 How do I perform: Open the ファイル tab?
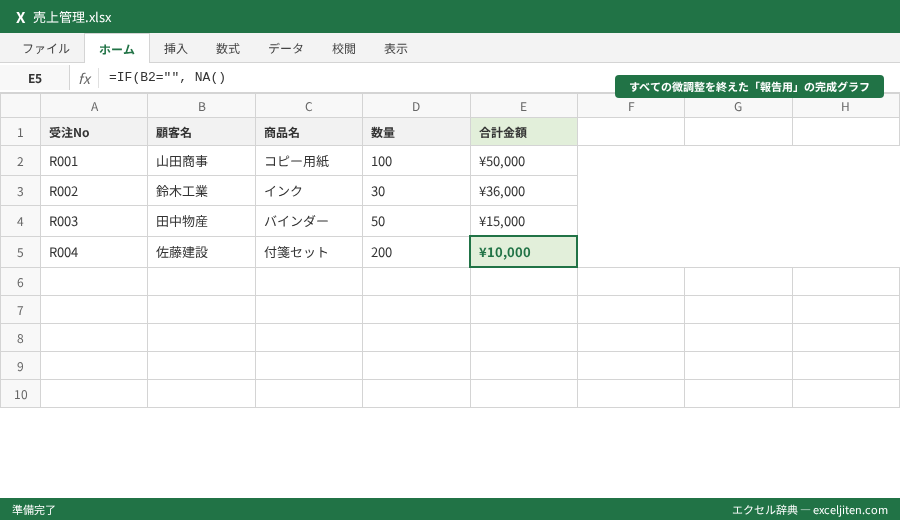(x=46, y=49)
